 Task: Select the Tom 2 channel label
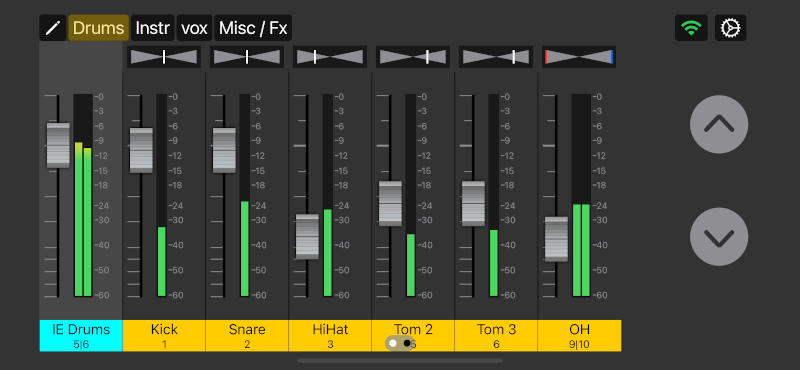(x=413, y=336)
